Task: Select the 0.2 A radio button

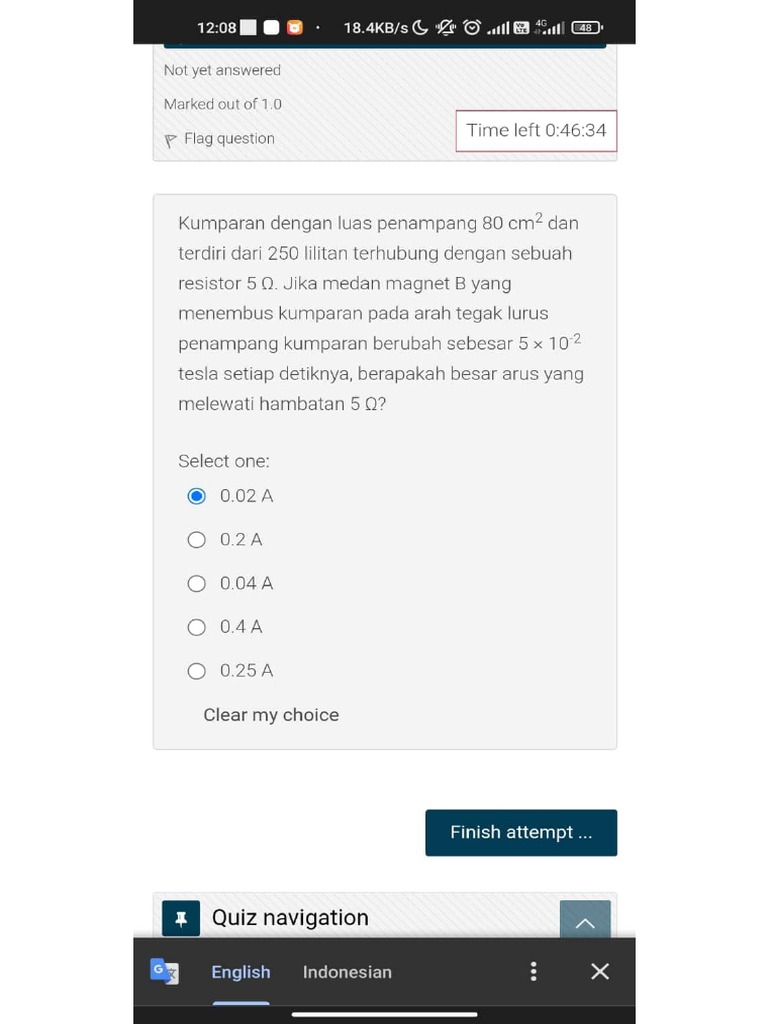Action: click(x=197, y=540)
